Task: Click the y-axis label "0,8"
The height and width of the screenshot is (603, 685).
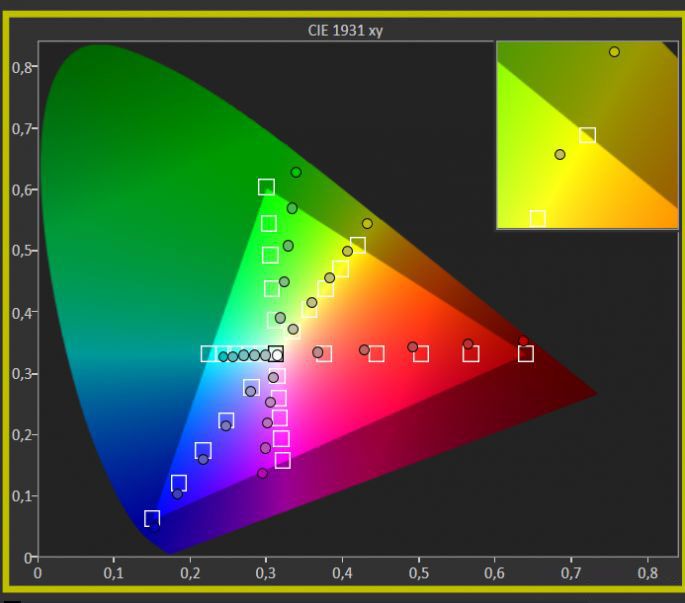Action: [x=21, y=68]
